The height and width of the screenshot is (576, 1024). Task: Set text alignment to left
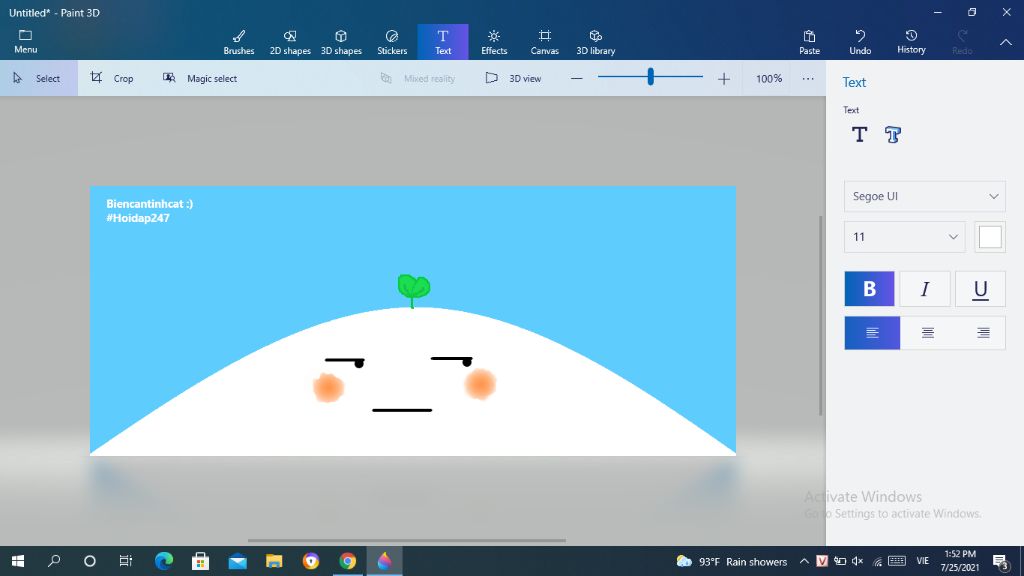pos(872,333)
